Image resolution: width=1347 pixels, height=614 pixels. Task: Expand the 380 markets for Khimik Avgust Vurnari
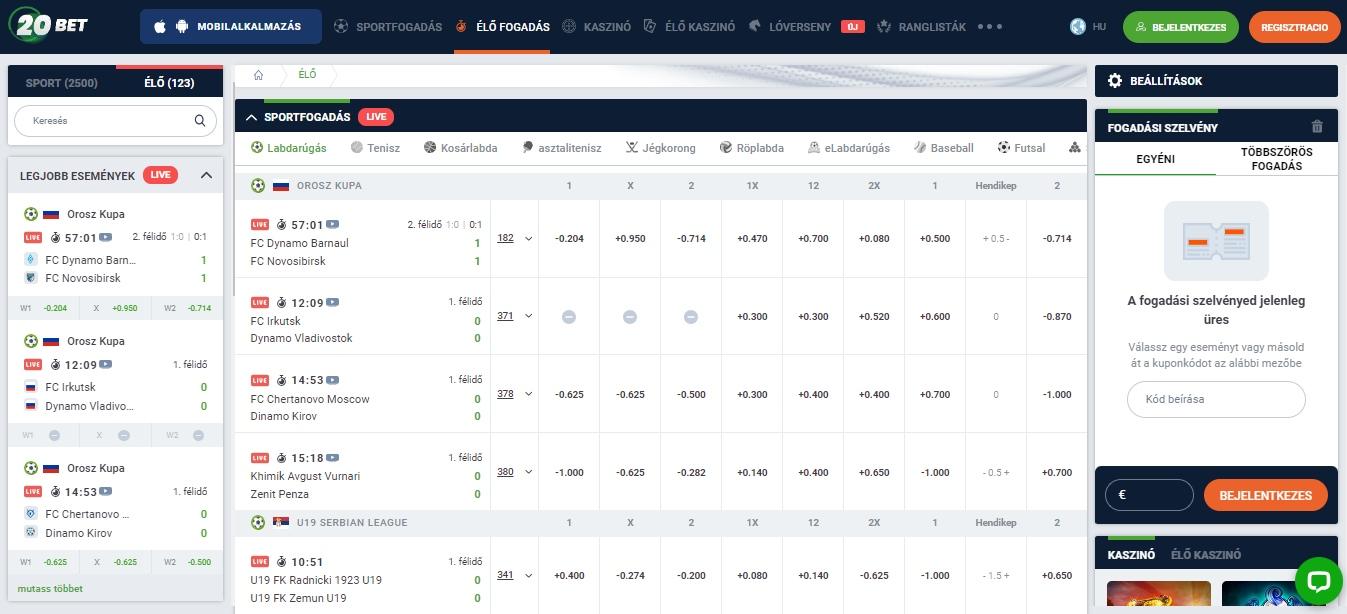pos(514,472)
